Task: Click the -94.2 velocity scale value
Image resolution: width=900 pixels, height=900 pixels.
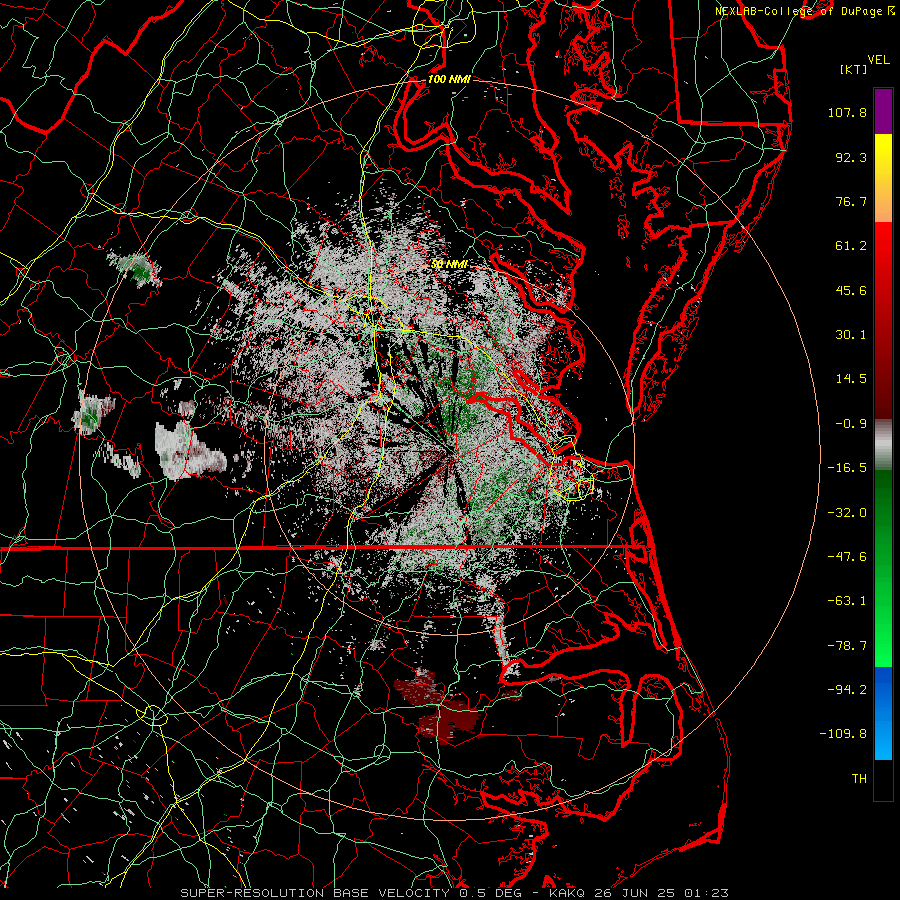Action: [x=847, y=690]
